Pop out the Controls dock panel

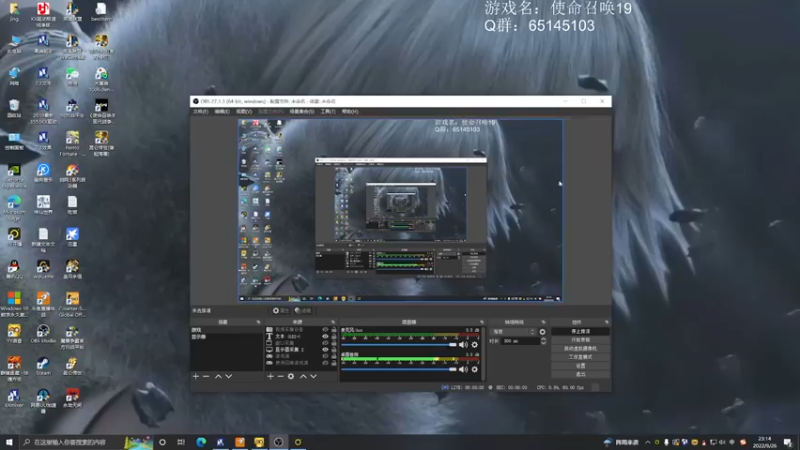coord(606,322)
